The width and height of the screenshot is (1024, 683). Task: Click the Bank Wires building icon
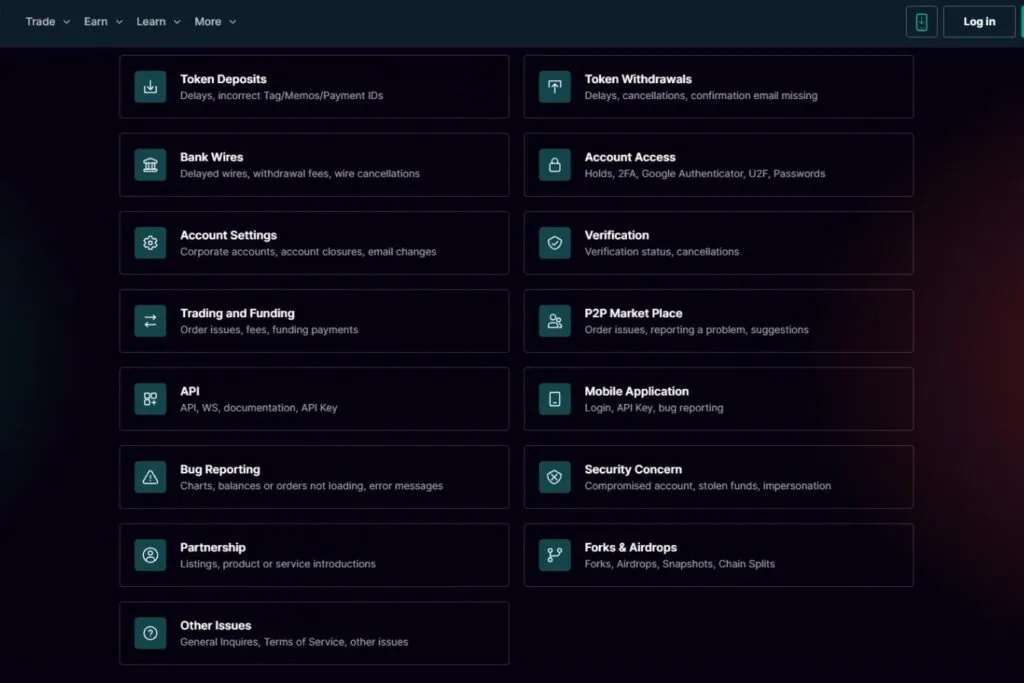150,165
